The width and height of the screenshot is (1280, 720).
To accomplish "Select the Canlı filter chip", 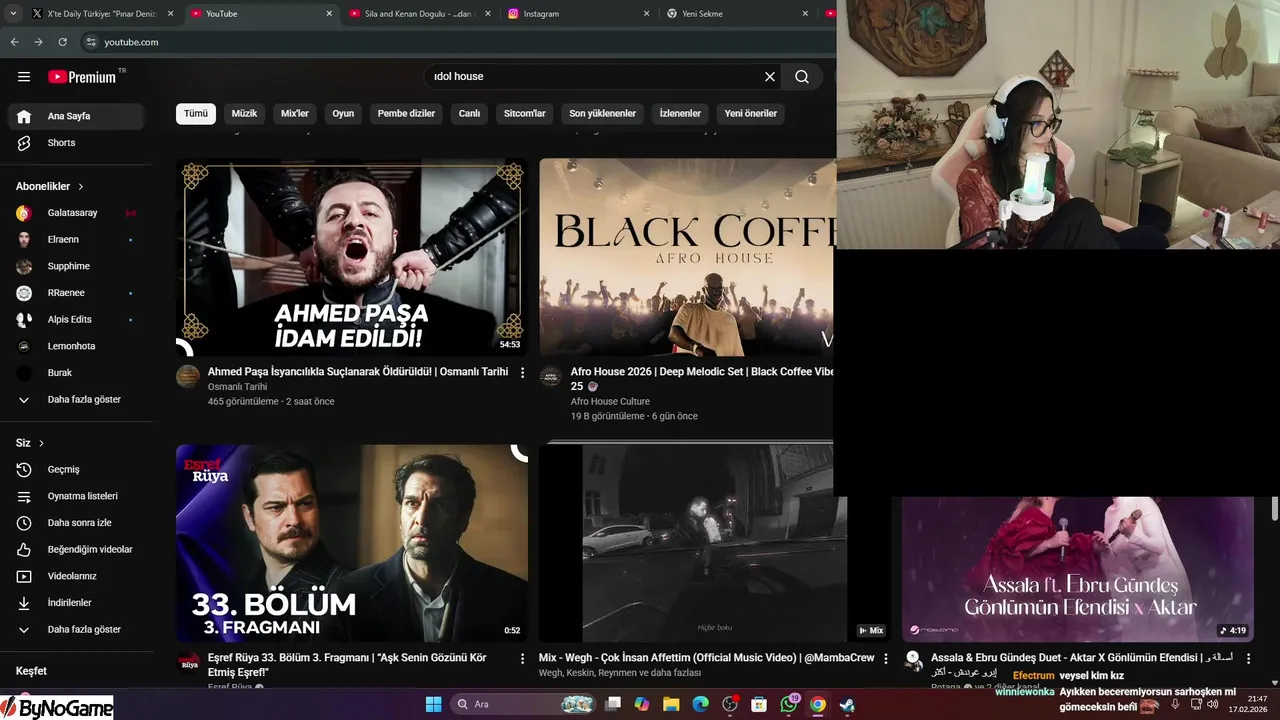I will [x=469, y=114].
